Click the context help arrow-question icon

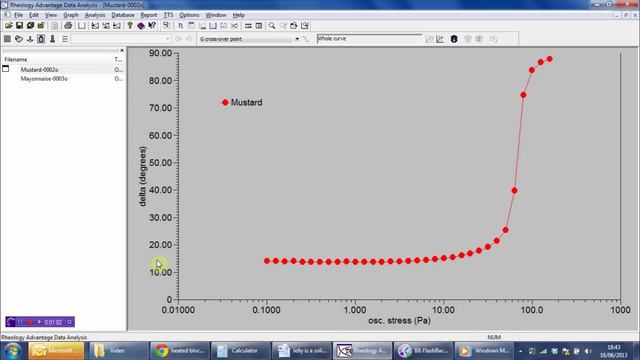click(x=152, y=26)
